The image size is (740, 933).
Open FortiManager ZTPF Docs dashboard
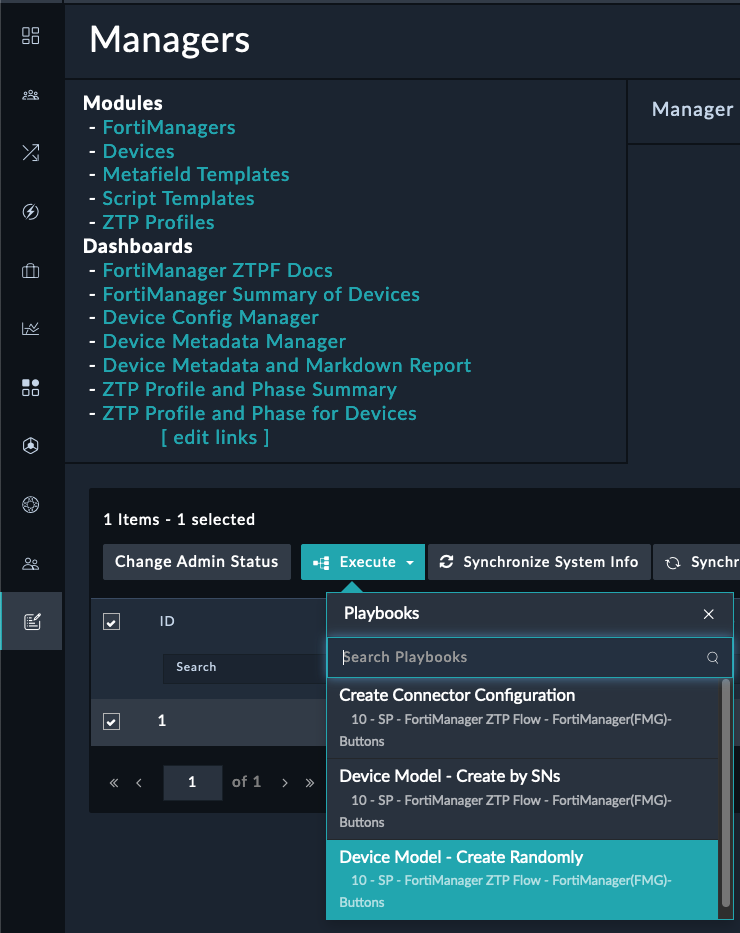point(217,271)
